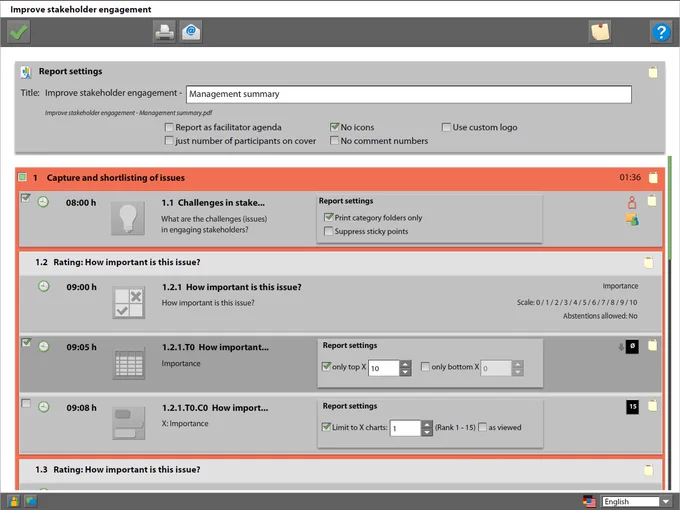Screen dimensions: 680x510
Task: Click the only top X number field
Action: [x=384, y=368]
